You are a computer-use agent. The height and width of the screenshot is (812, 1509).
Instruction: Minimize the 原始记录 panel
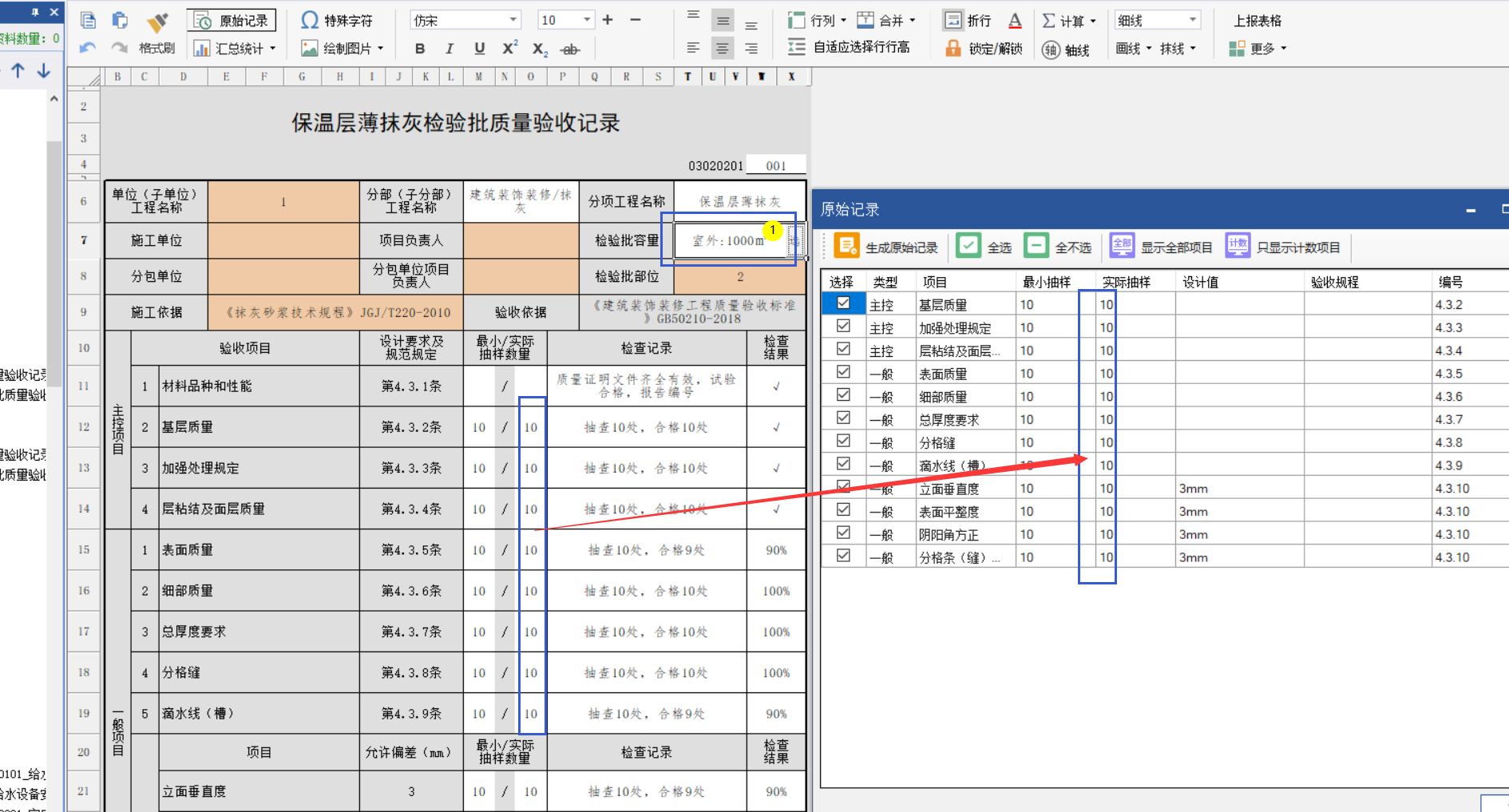[1471, 210]
